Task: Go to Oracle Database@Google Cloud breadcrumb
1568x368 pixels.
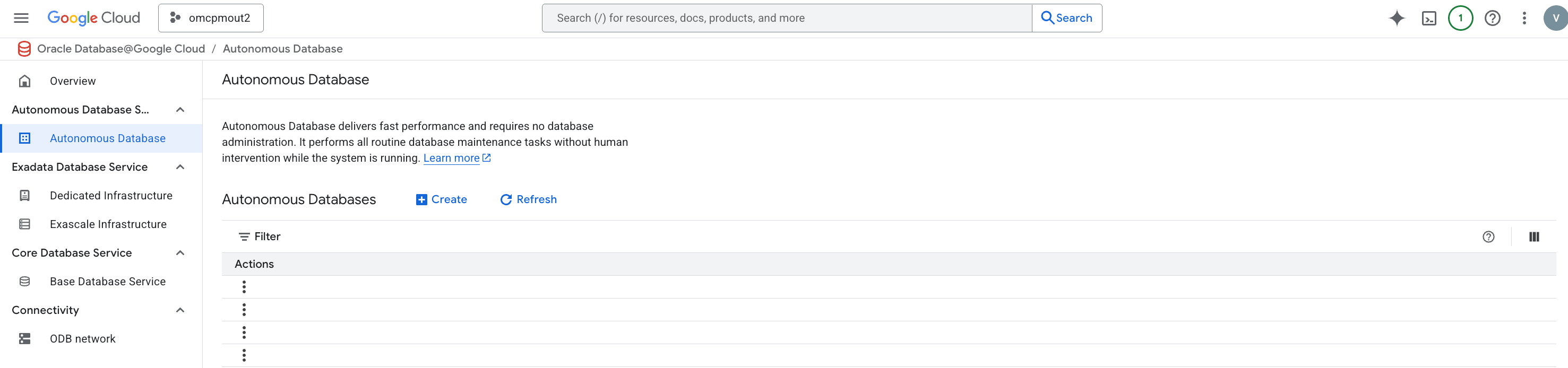Action: 121,49
